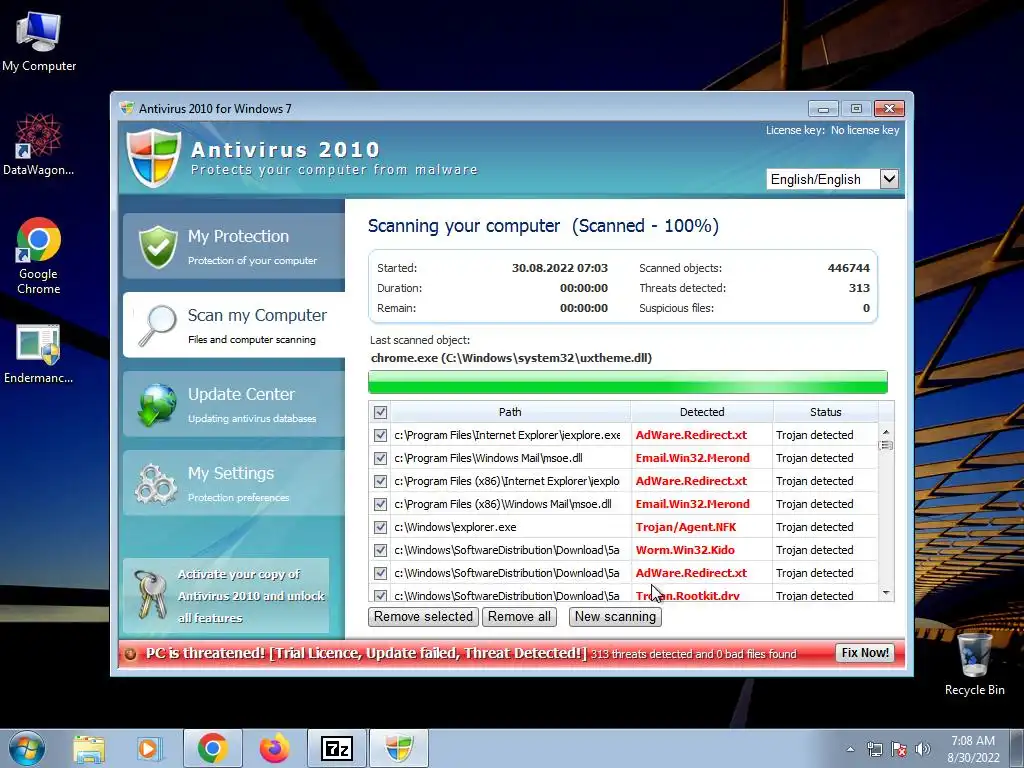Click the Detected column header
This screenshot has width=1024, height=768.
(702, 412)
